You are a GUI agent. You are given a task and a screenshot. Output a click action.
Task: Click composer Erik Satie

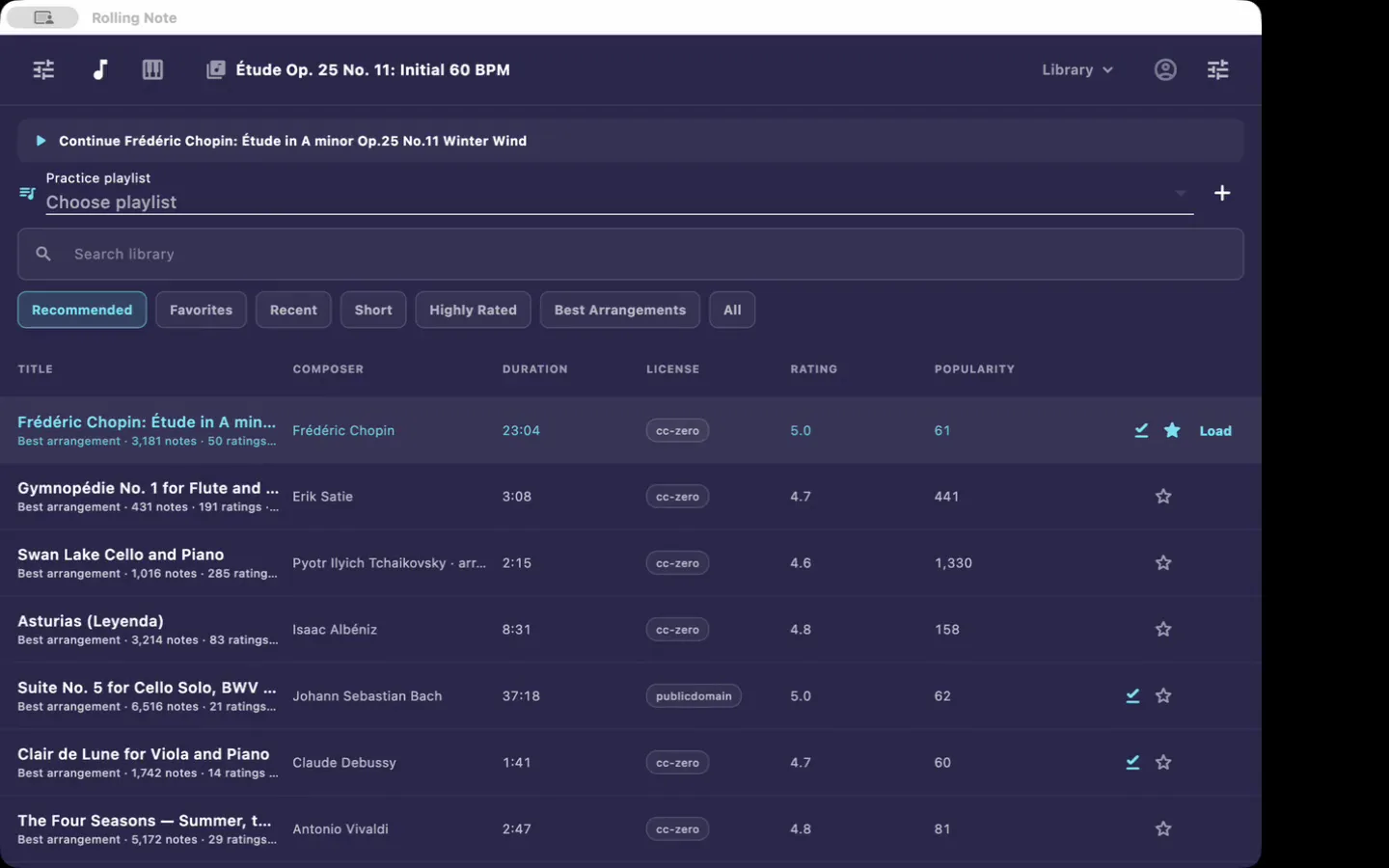tap(323, 497)
